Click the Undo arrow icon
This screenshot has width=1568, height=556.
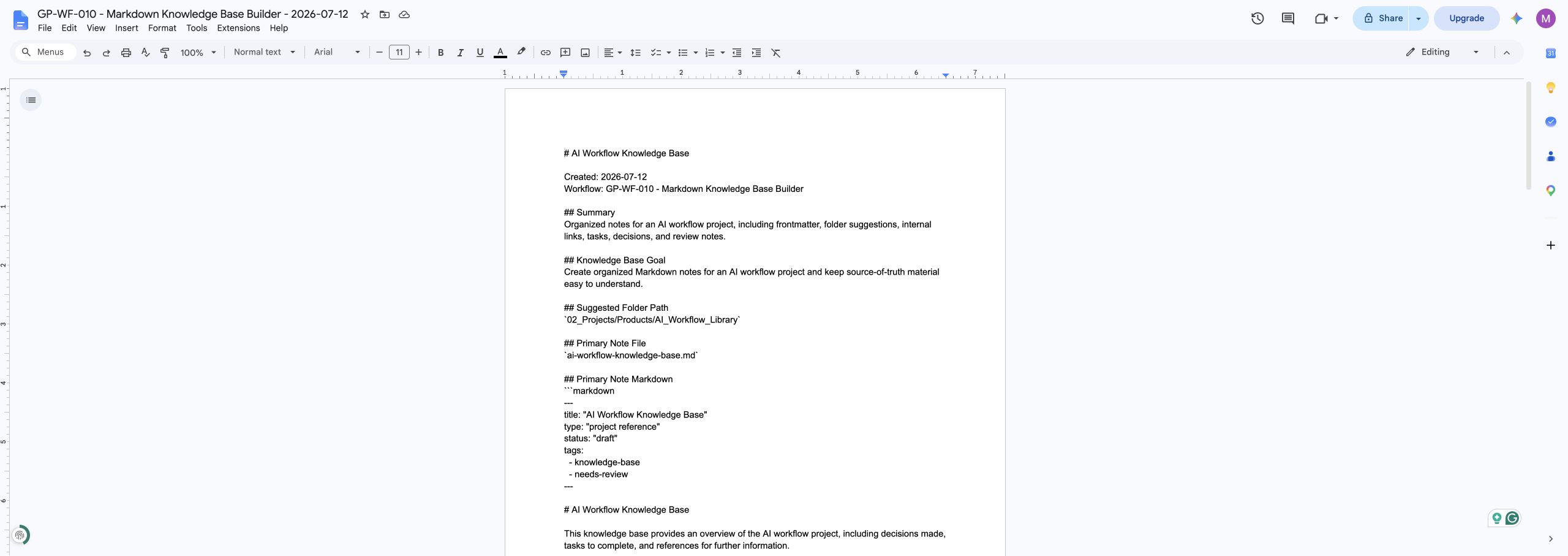click(x=87, y=53)
